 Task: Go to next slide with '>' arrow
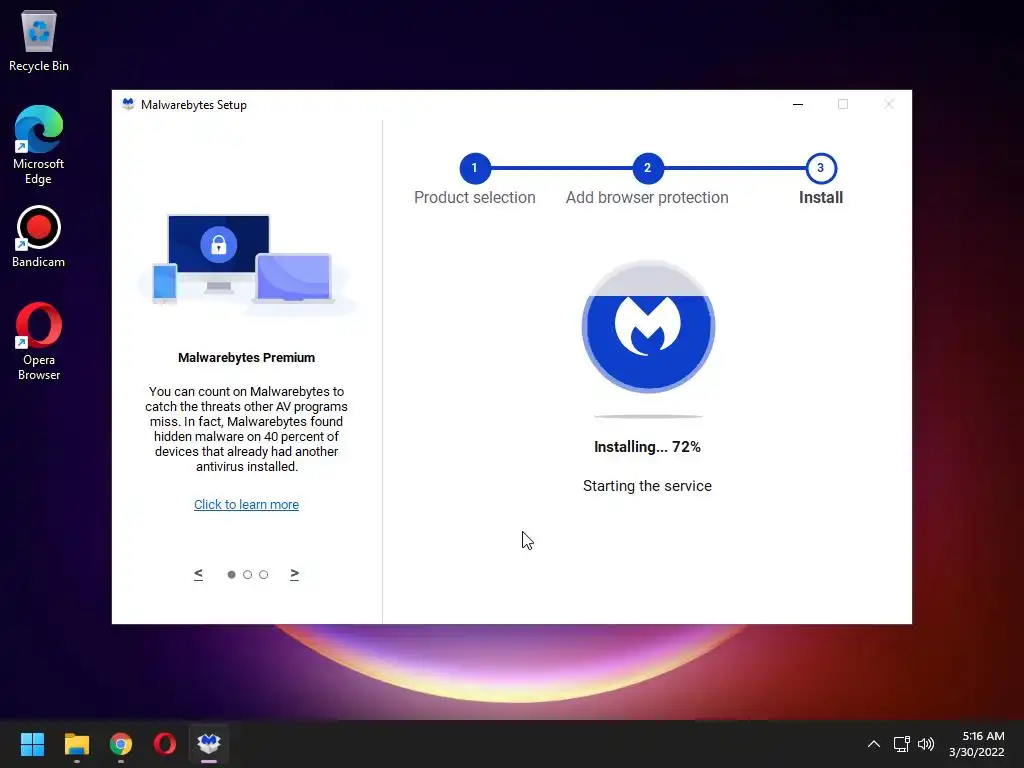[x=295, y=574]
